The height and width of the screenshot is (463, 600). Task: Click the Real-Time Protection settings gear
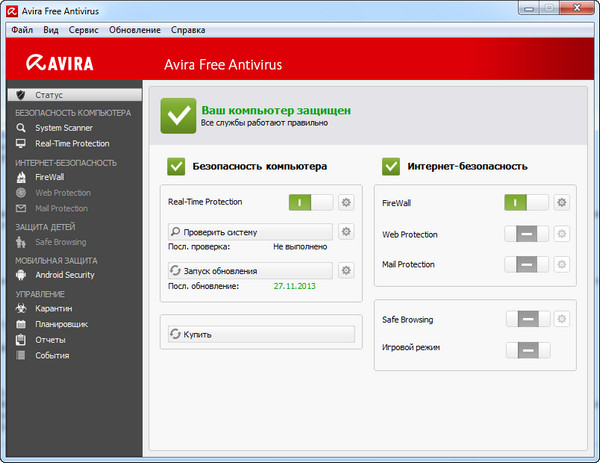click(x=346, y=203)
